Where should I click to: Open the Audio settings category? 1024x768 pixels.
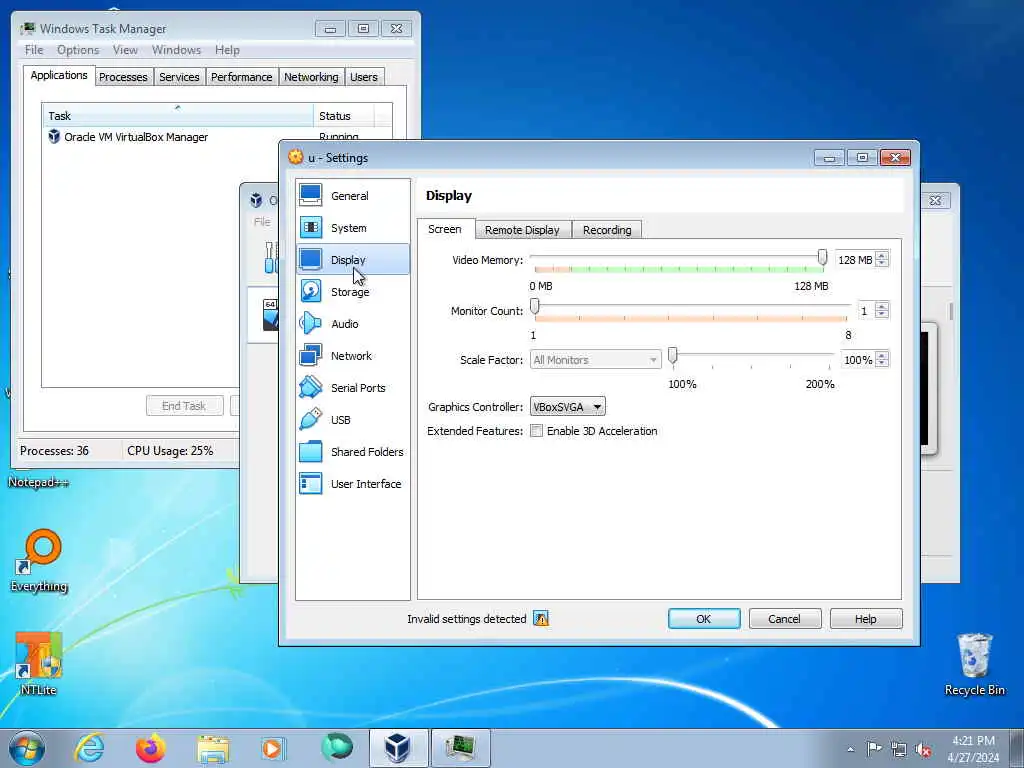353,323
